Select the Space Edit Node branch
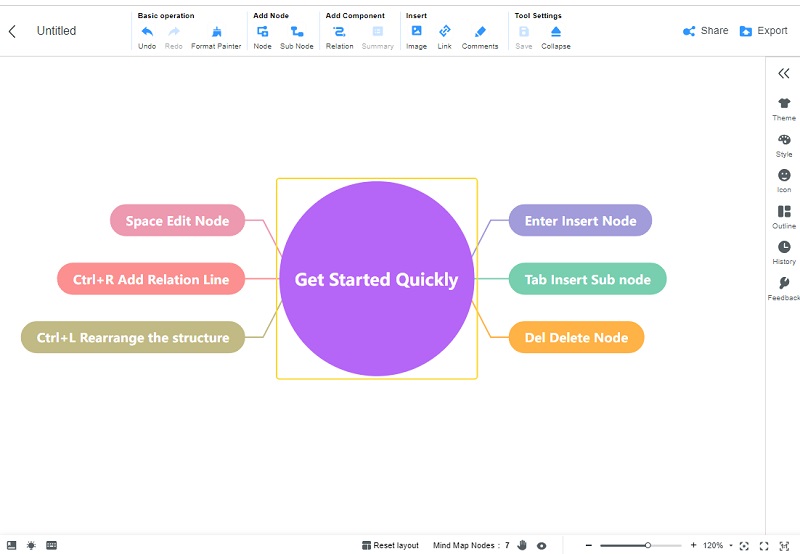Image resolution: width=800 pixels, height=554 pixels. point(178,220)
